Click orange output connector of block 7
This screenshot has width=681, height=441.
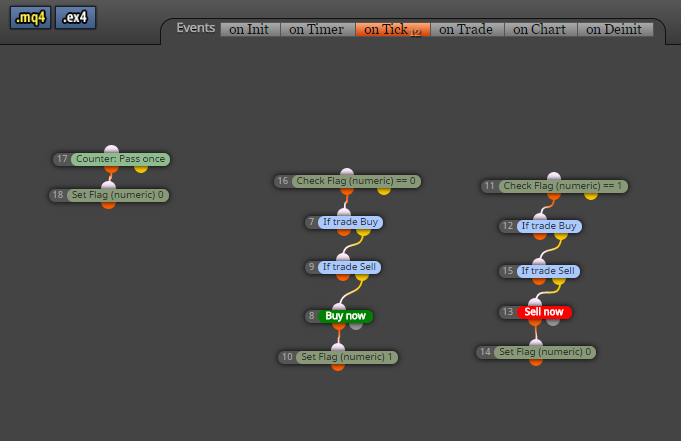[344, 232]
